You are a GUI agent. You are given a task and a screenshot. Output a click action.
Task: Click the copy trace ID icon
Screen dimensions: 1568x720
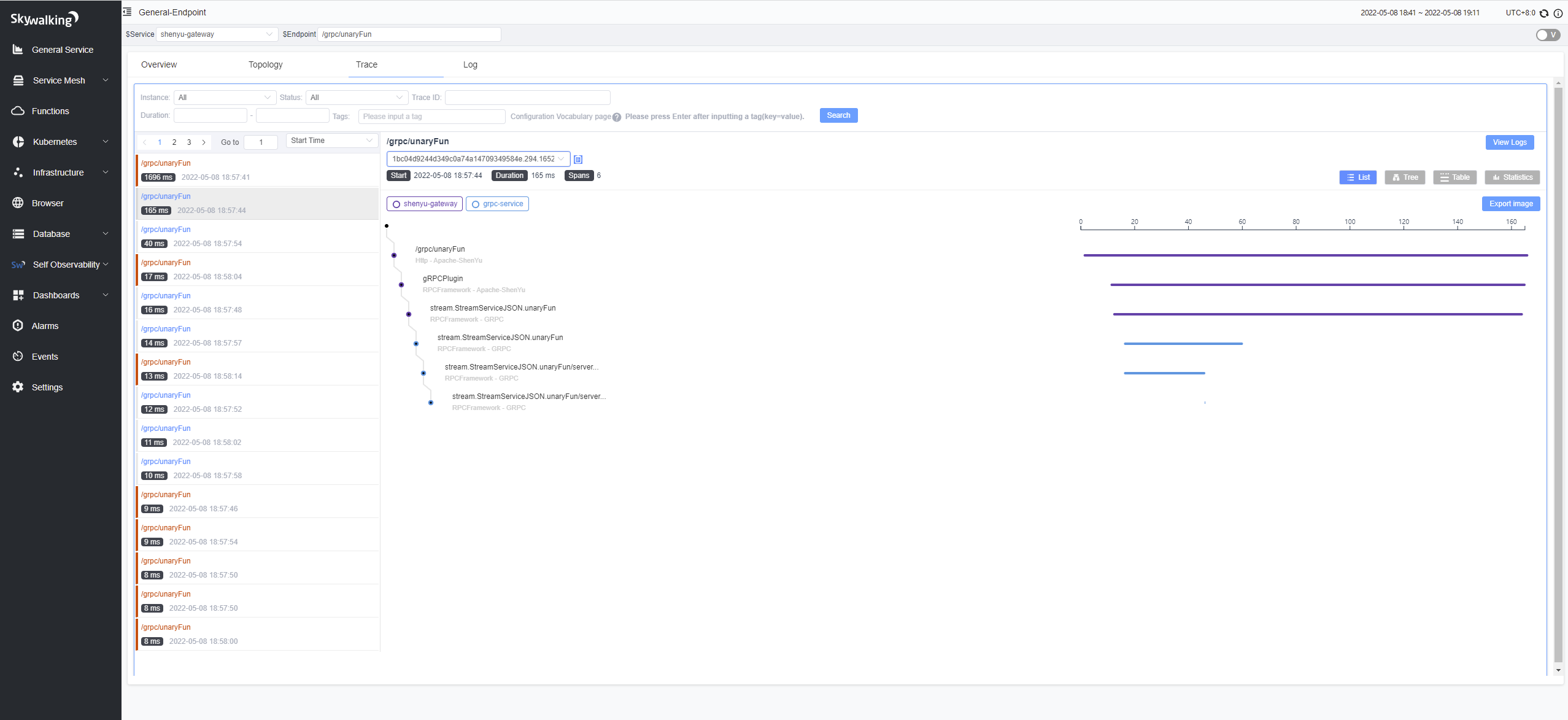(x=577, y=160)
